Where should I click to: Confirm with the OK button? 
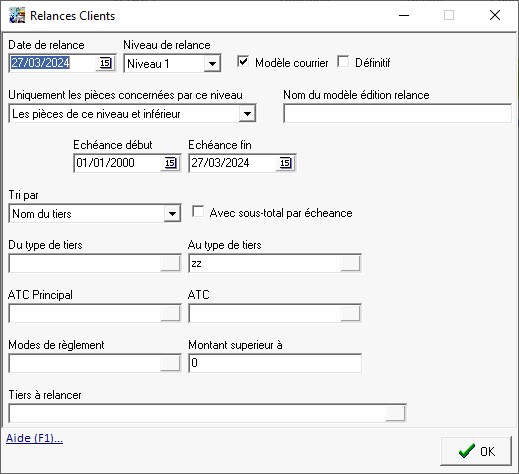476,451
